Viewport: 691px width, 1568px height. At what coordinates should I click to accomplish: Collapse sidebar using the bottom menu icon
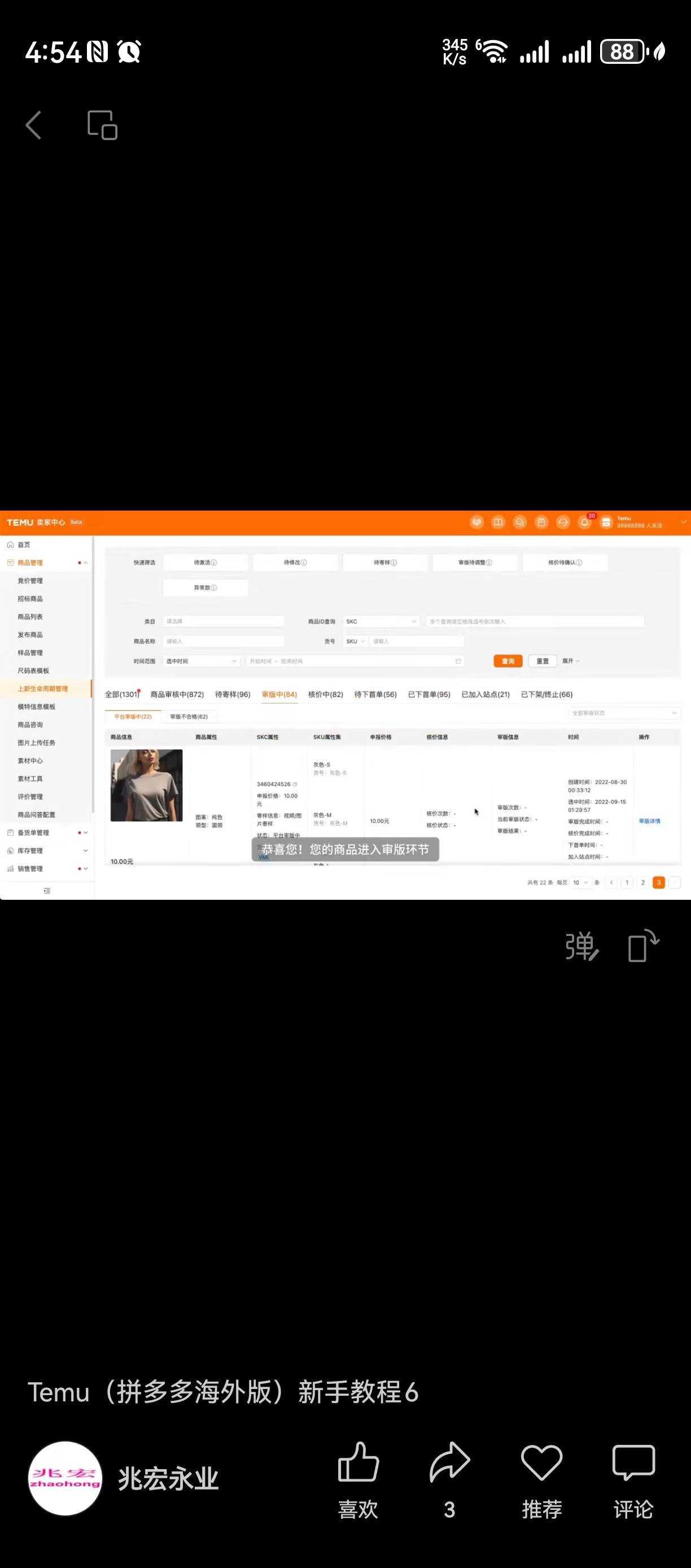[47, 891]
